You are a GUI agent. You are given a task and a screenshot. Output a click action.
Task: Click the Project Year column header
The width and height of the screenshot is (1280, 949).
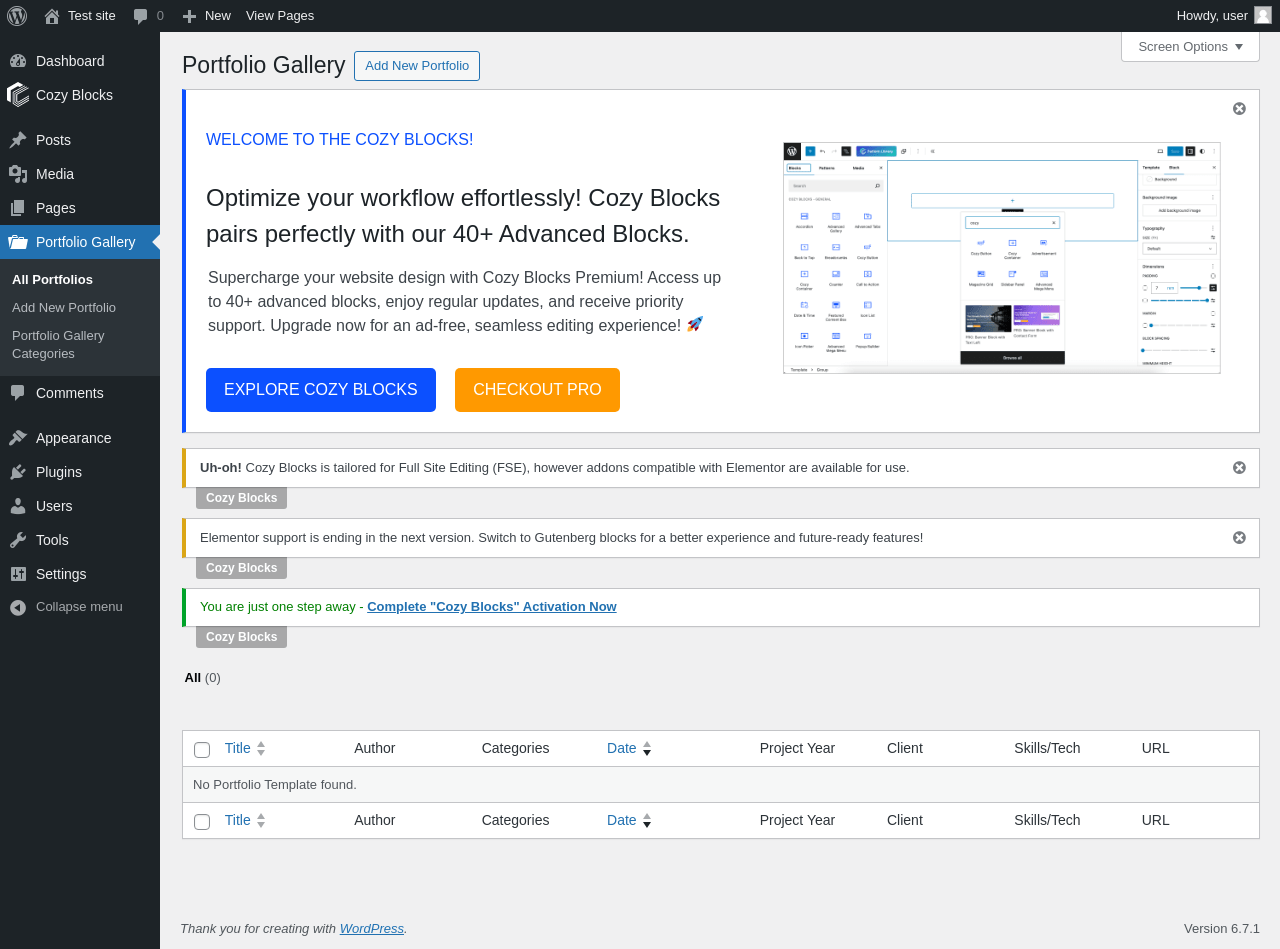point(797,748)
